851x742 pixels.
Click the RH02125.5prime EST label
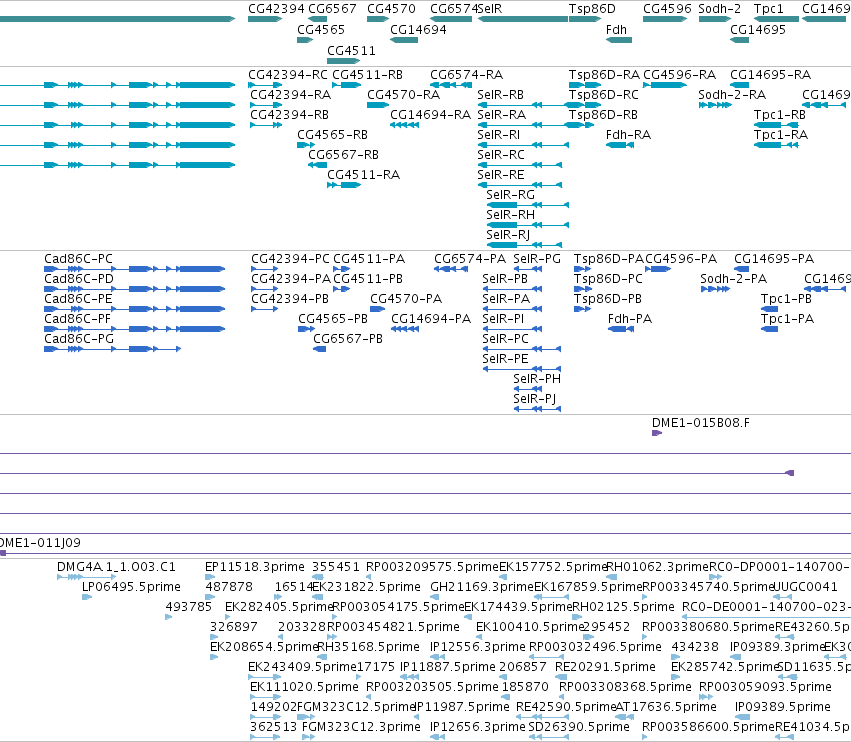pos(623,606)
